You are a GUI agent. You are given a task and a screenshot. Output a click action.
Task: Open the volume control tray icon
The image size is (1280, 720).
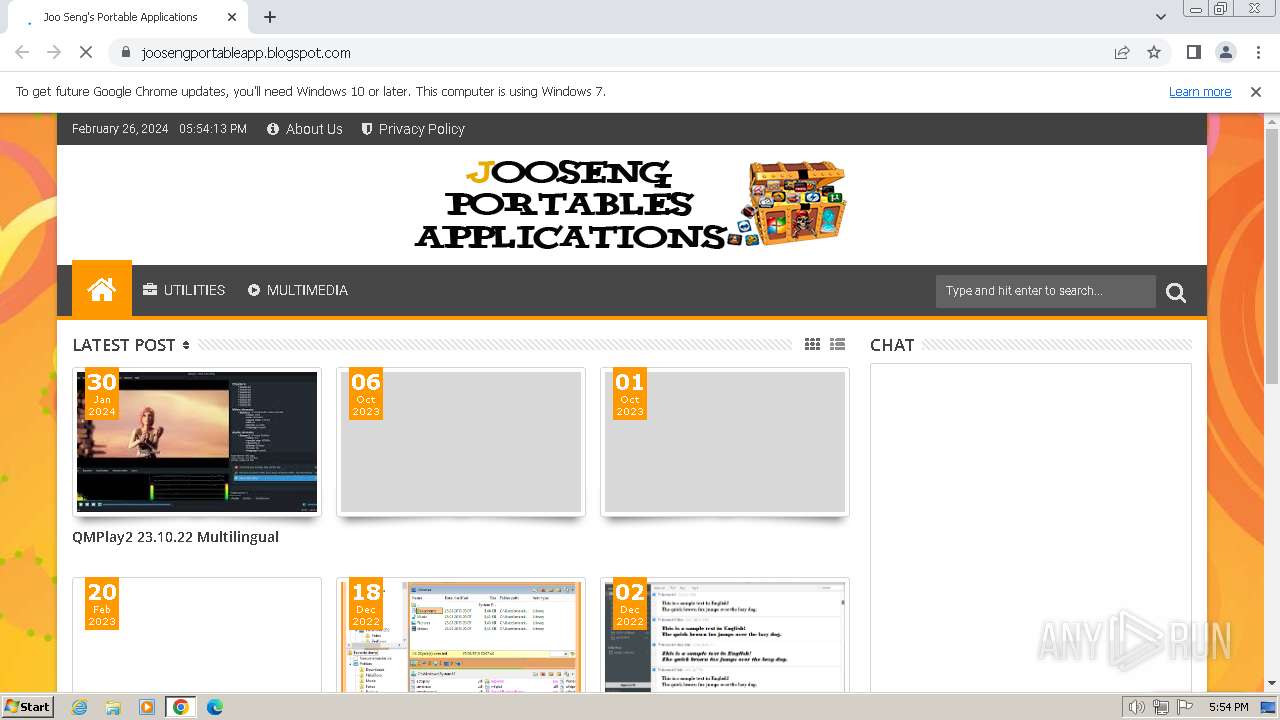1137,707
